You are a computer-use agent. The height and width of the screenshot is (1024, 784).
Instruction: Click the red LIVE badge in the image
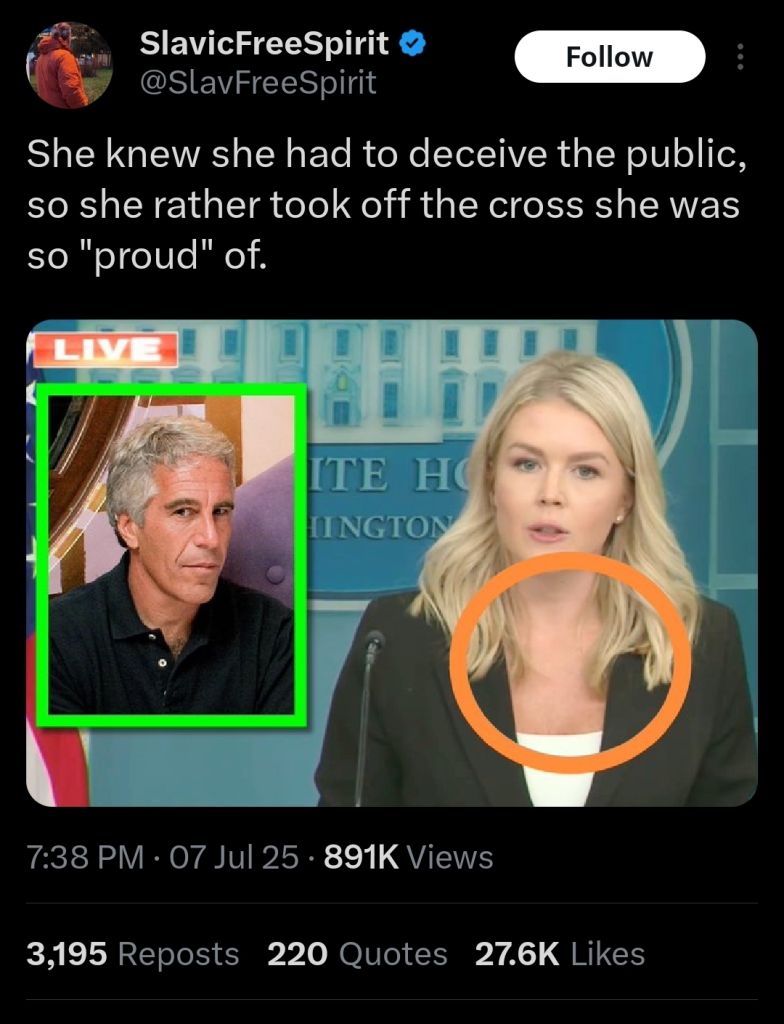click(106, 349)
